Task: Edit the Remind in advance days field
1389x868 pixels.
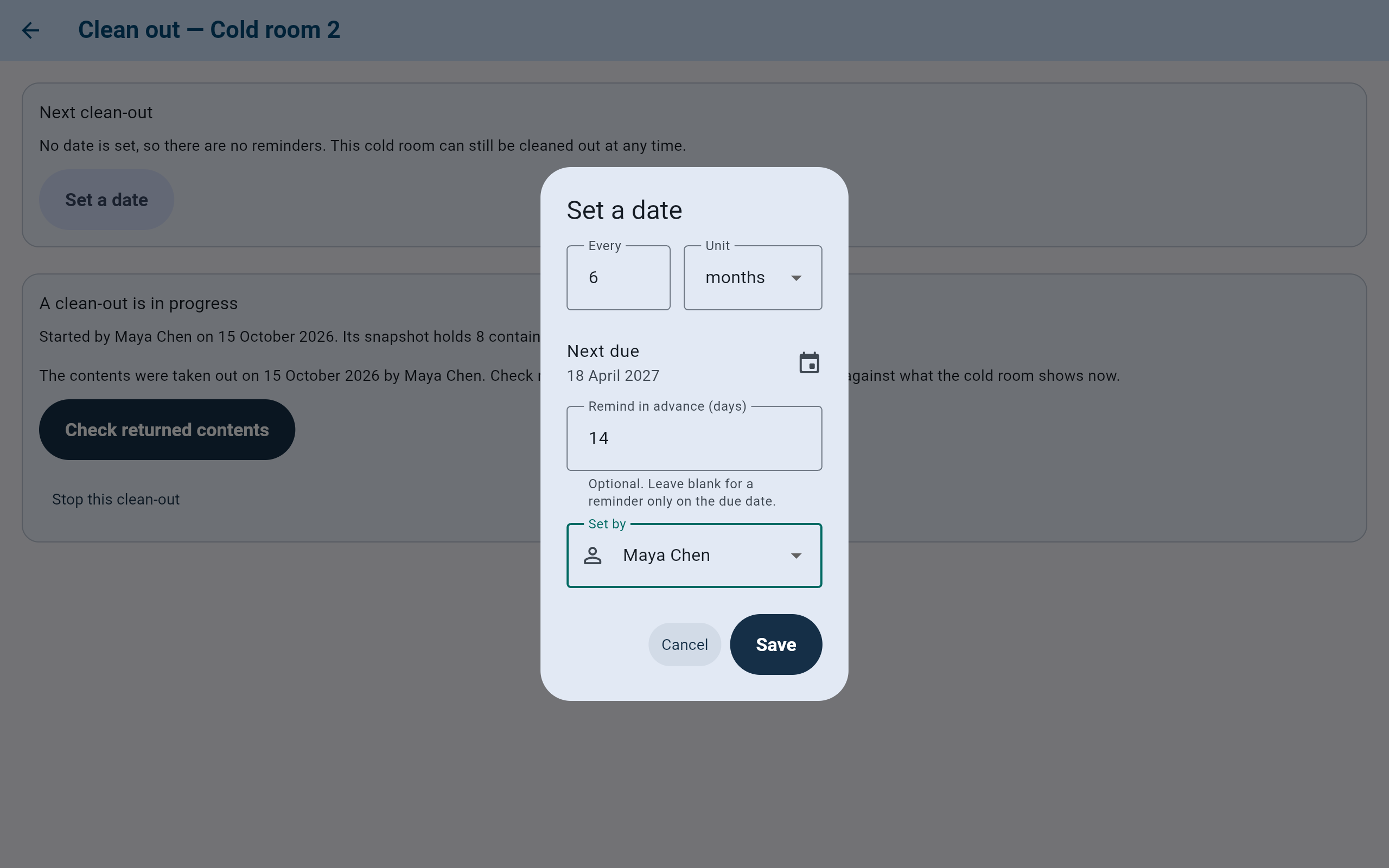Action: pyautogui.click(x=694, y=438)
